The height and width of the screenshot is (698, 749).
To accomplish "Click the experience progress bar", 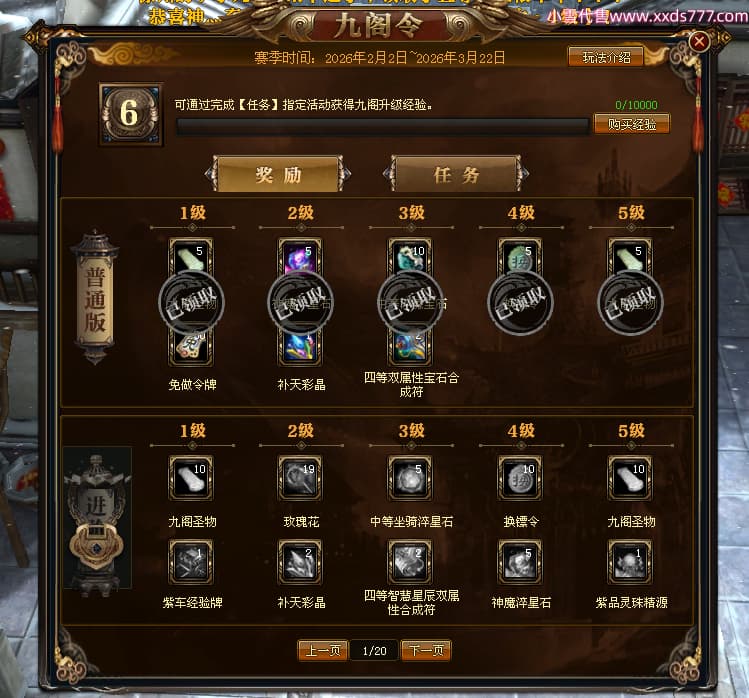I will pos(382,127).
